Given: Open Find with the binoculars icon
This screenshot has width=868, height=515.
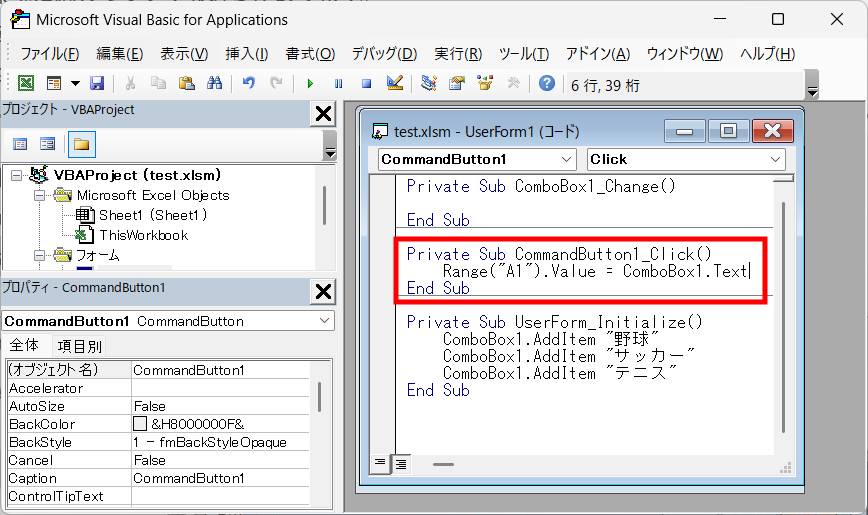Looking at the screenshot, I should (x=214, y=83).
